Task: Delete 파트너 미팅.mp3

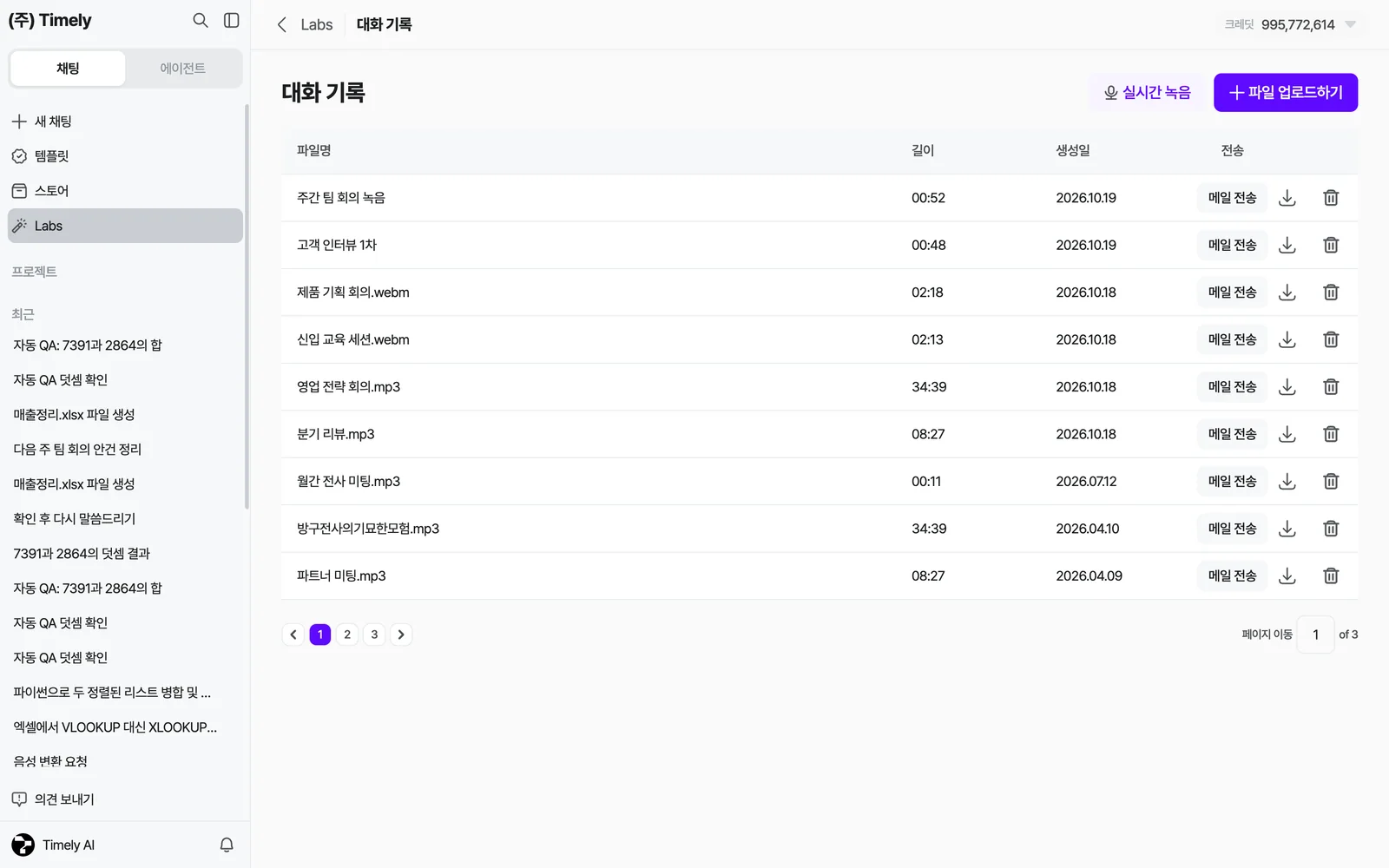Action: tap(1331, 575)
